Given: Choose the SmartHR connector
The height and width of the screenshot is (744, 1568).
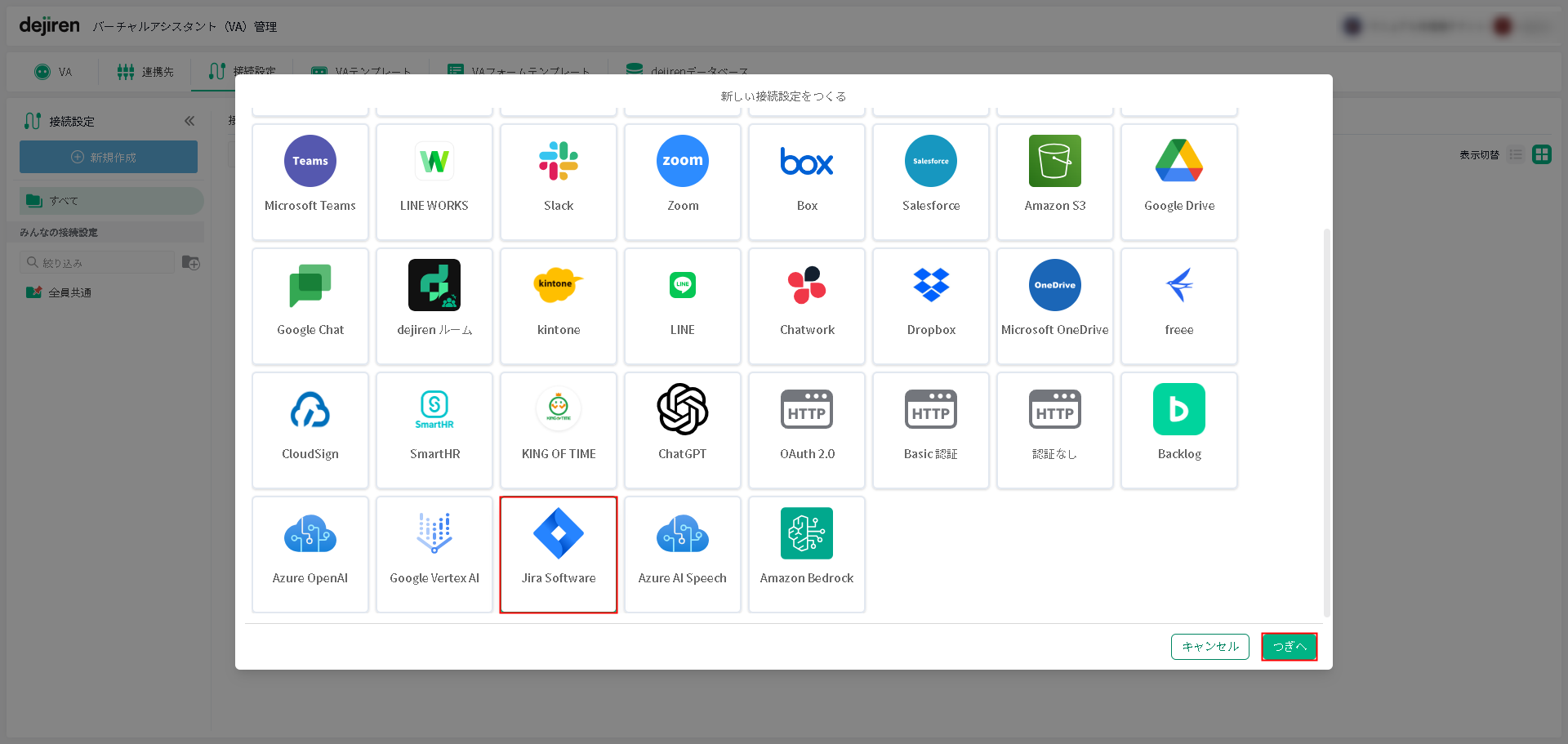Looking at the screenshot, I should click(x=434, y=430).
